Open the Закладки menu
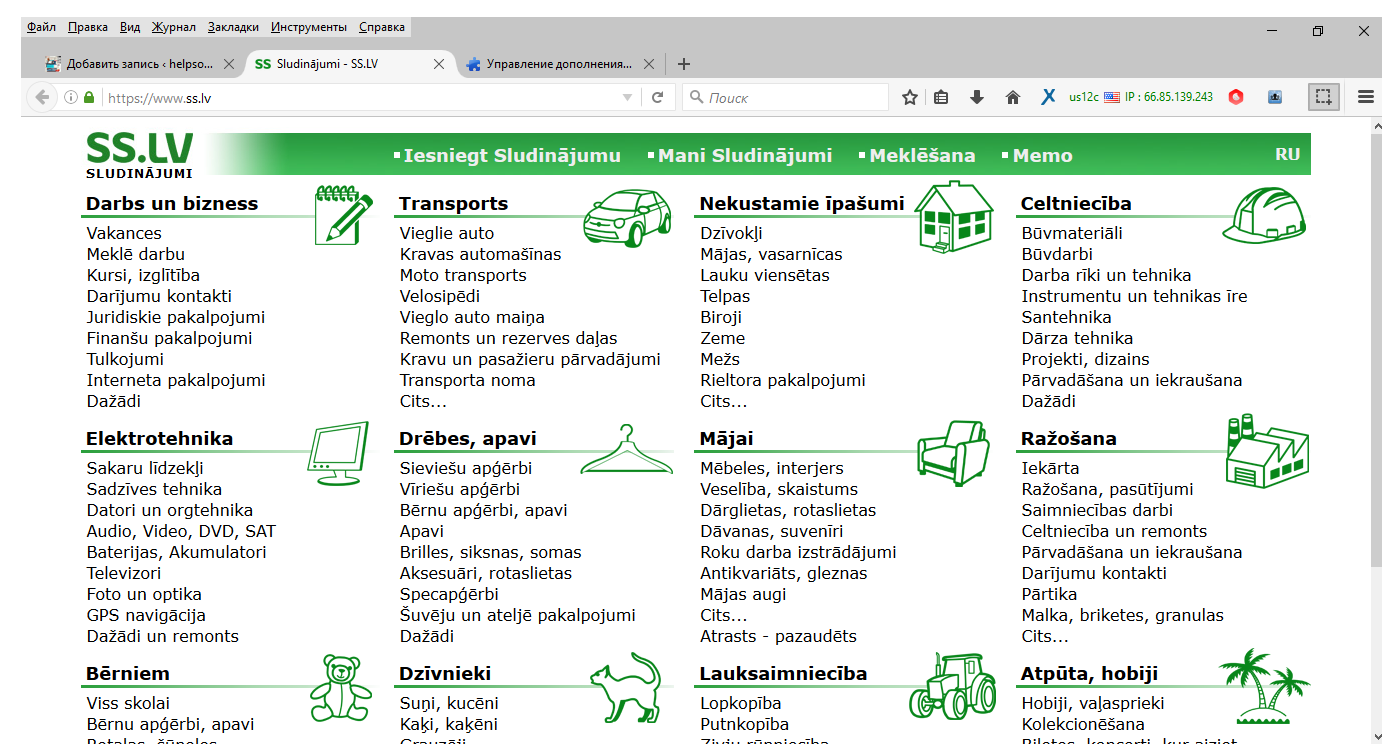This screenshot has height=744, width=1382. pos(235,27)
